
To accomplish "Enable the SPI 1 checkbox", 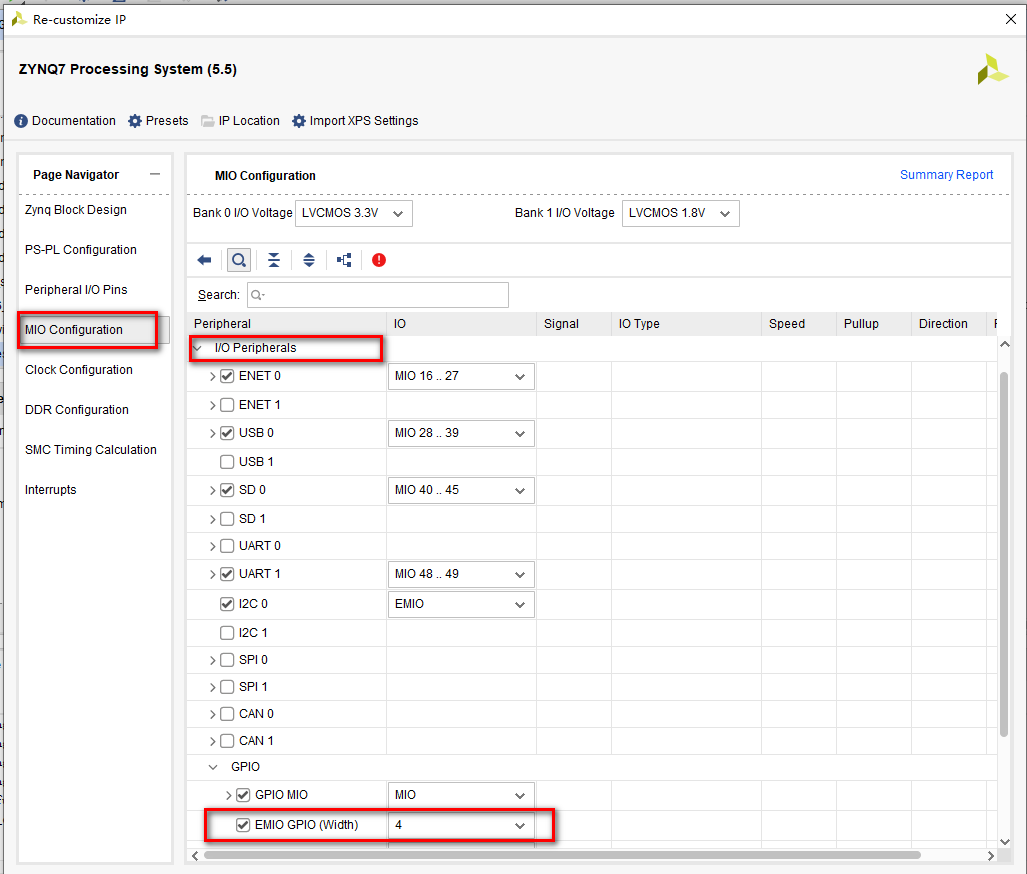I will (227, 687).
